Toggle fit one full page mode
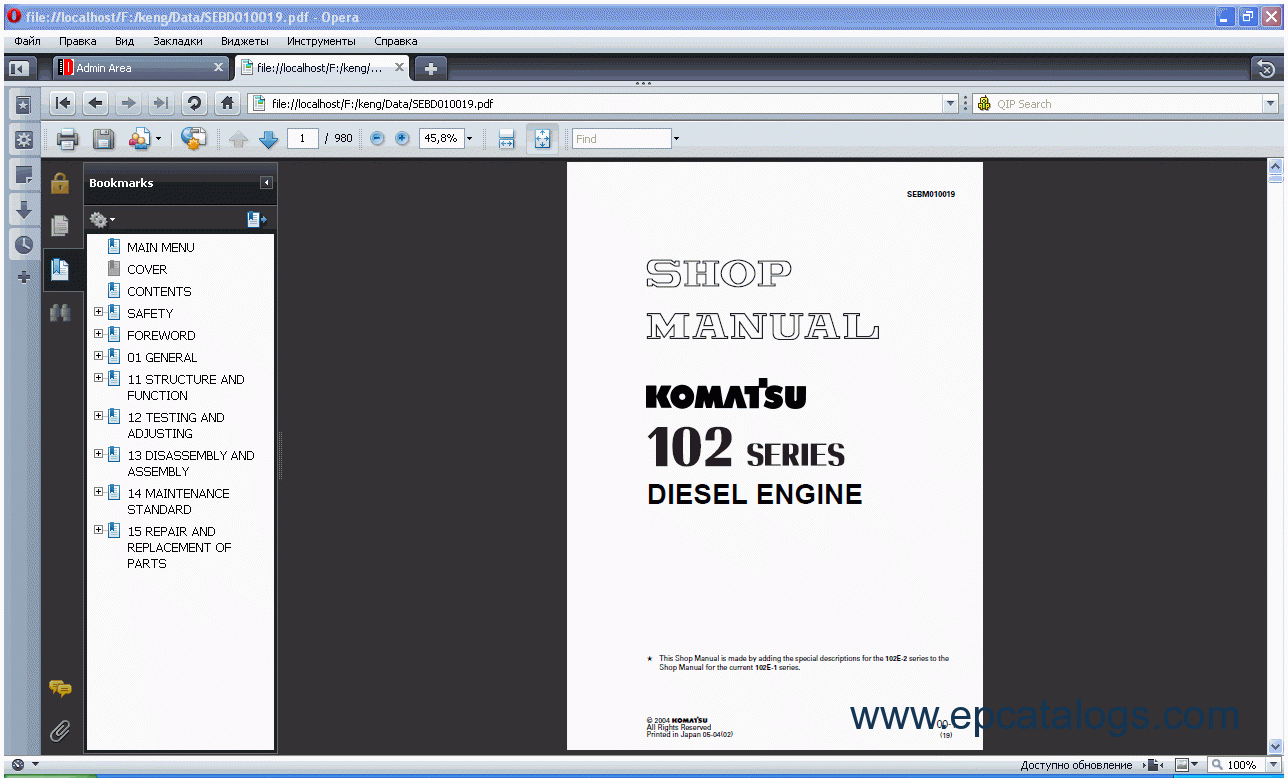Screen dimensions: 1288x778 [x=542, y=139]
